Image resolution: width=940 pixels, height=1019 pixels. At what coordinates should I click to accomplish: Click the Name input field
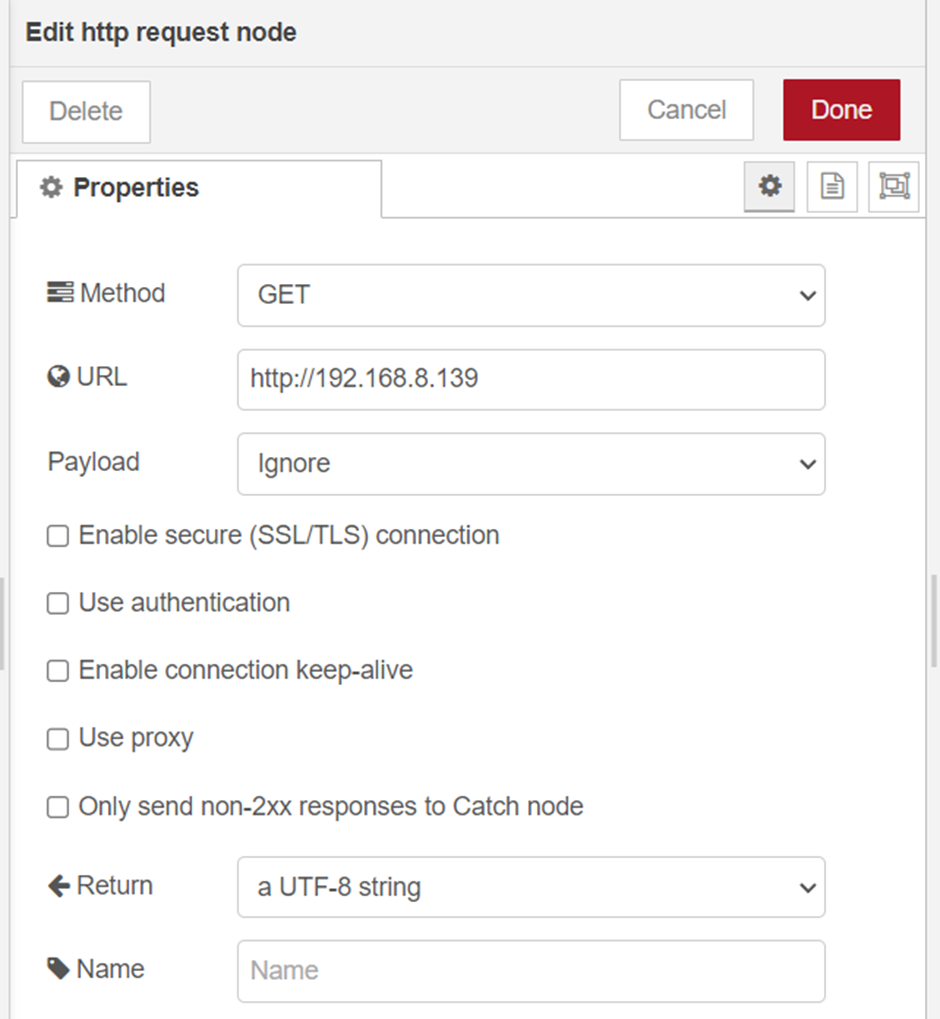click(x=531, y=971)
